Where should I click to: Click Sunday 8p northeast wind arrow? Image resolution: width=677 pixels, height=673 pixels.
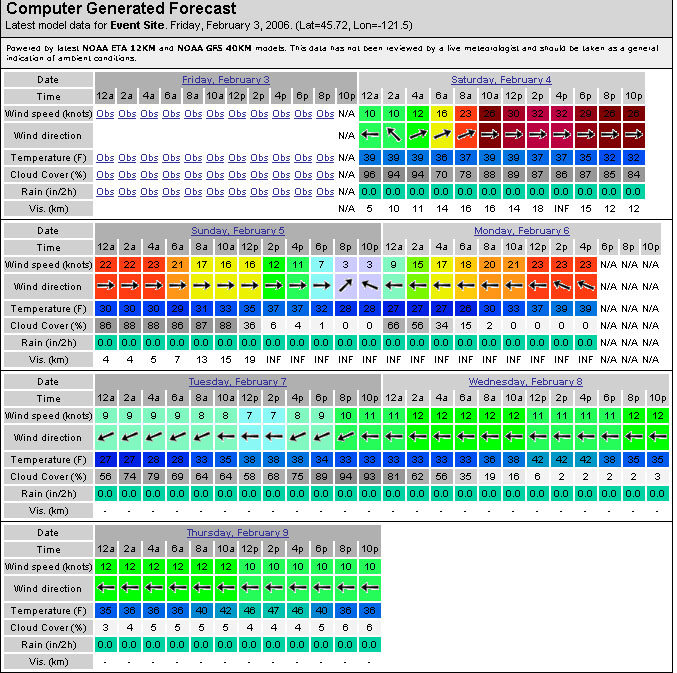click(x=345, y=286)
